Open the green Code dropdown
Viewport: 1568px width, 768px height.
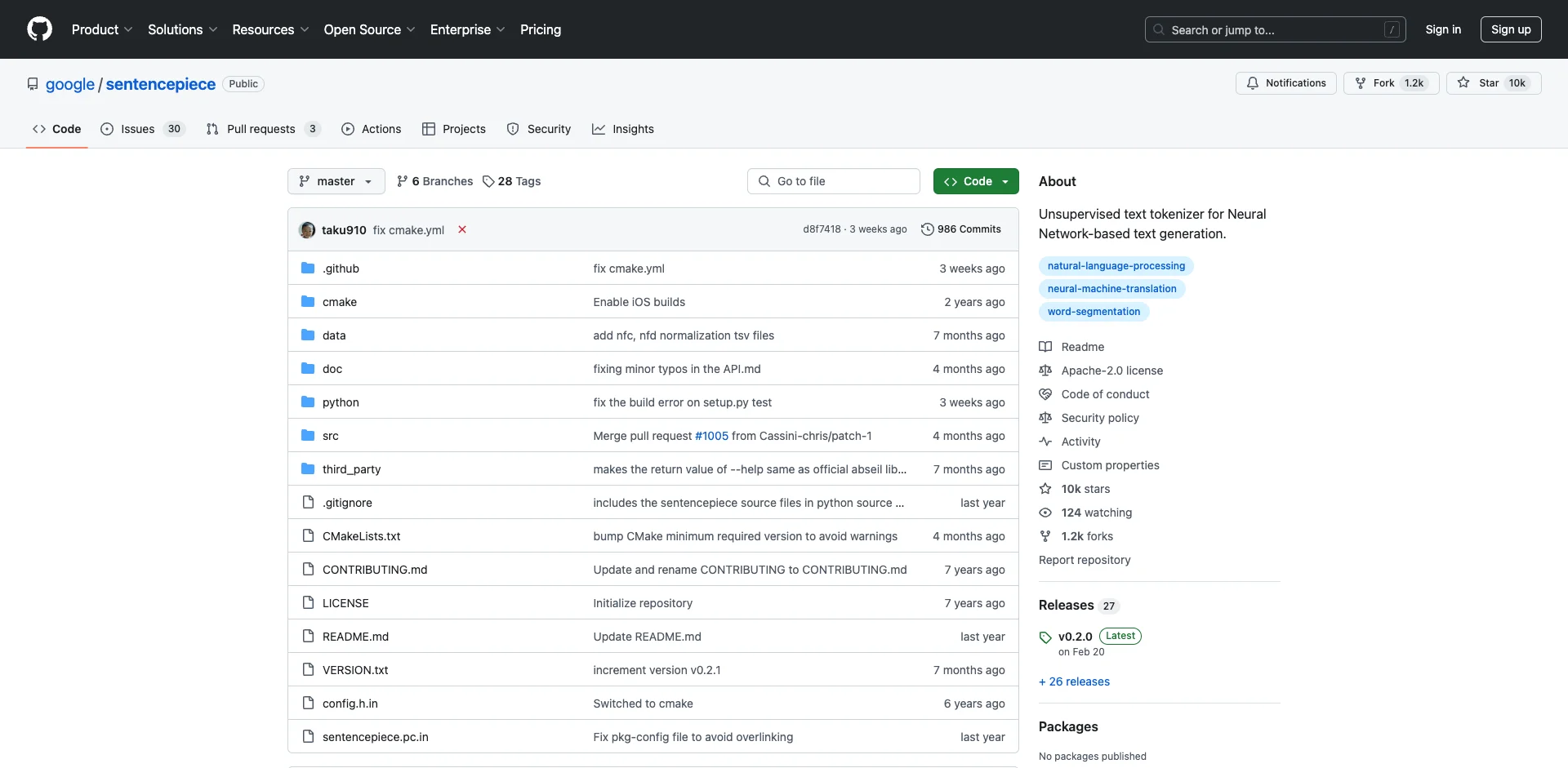click(976, 181)
